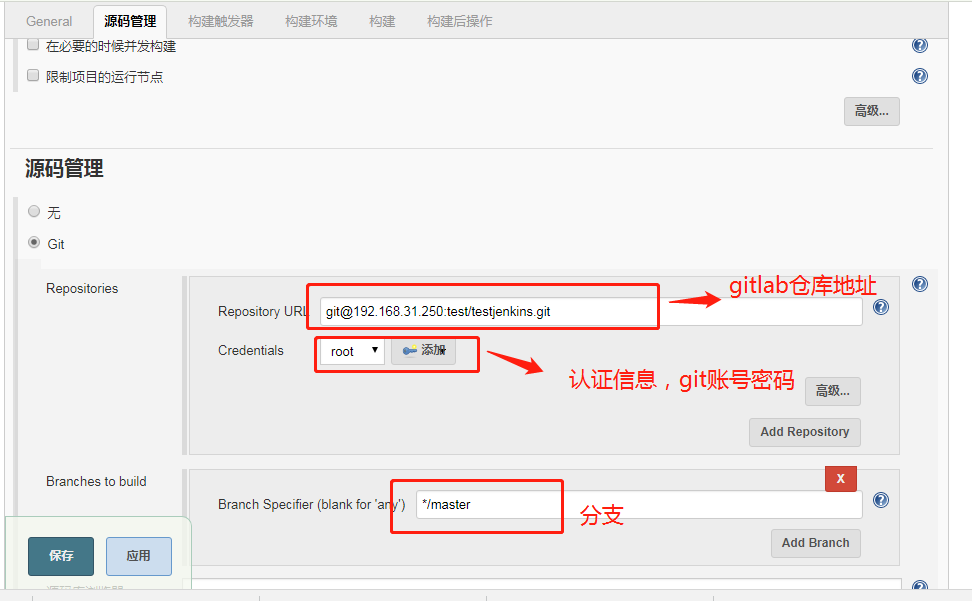
Task: Enable the 限制项目的运行节点 checkbox
Action: 33,76
